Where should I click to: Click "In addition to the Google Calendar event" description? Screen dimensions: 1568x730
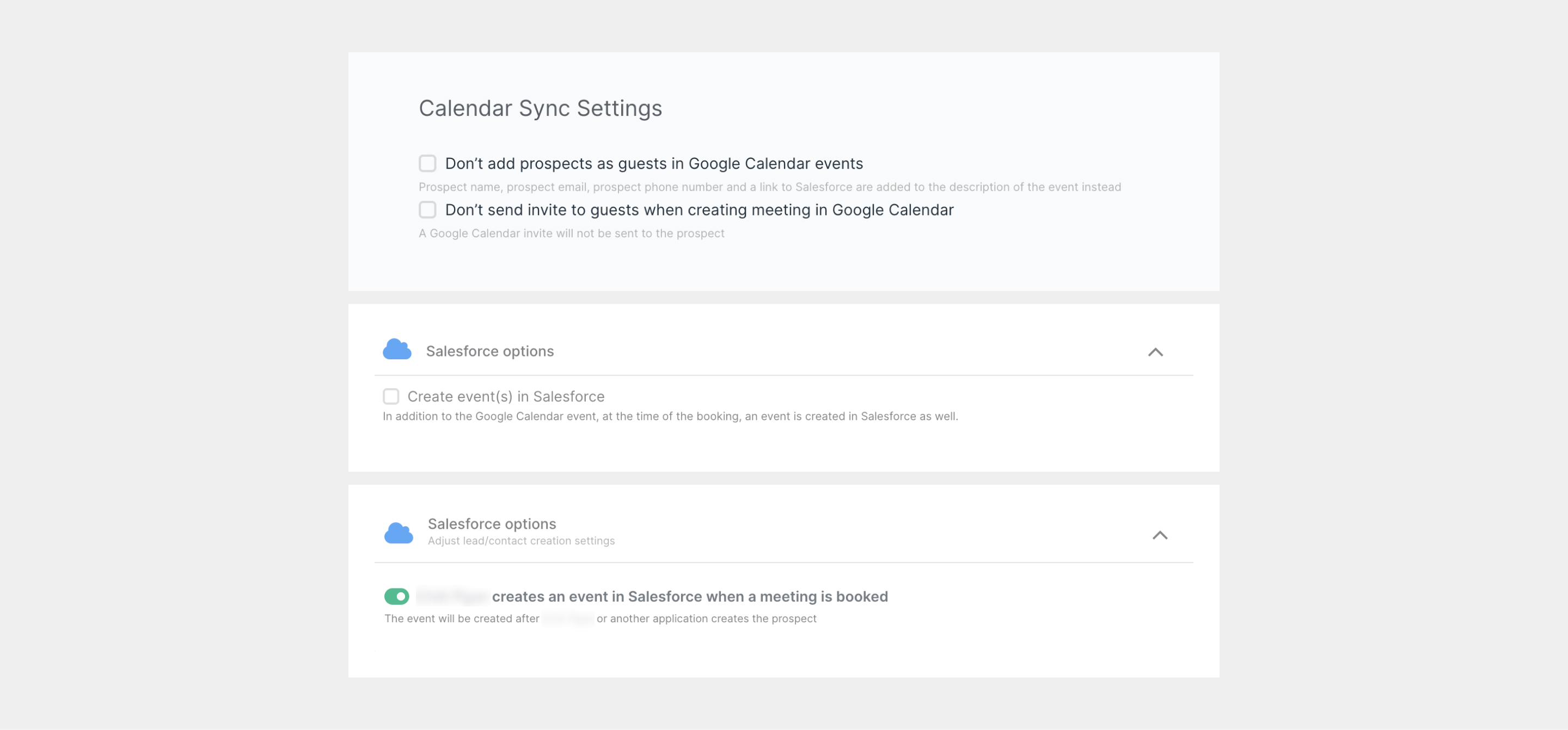click(x=670, y=416)
